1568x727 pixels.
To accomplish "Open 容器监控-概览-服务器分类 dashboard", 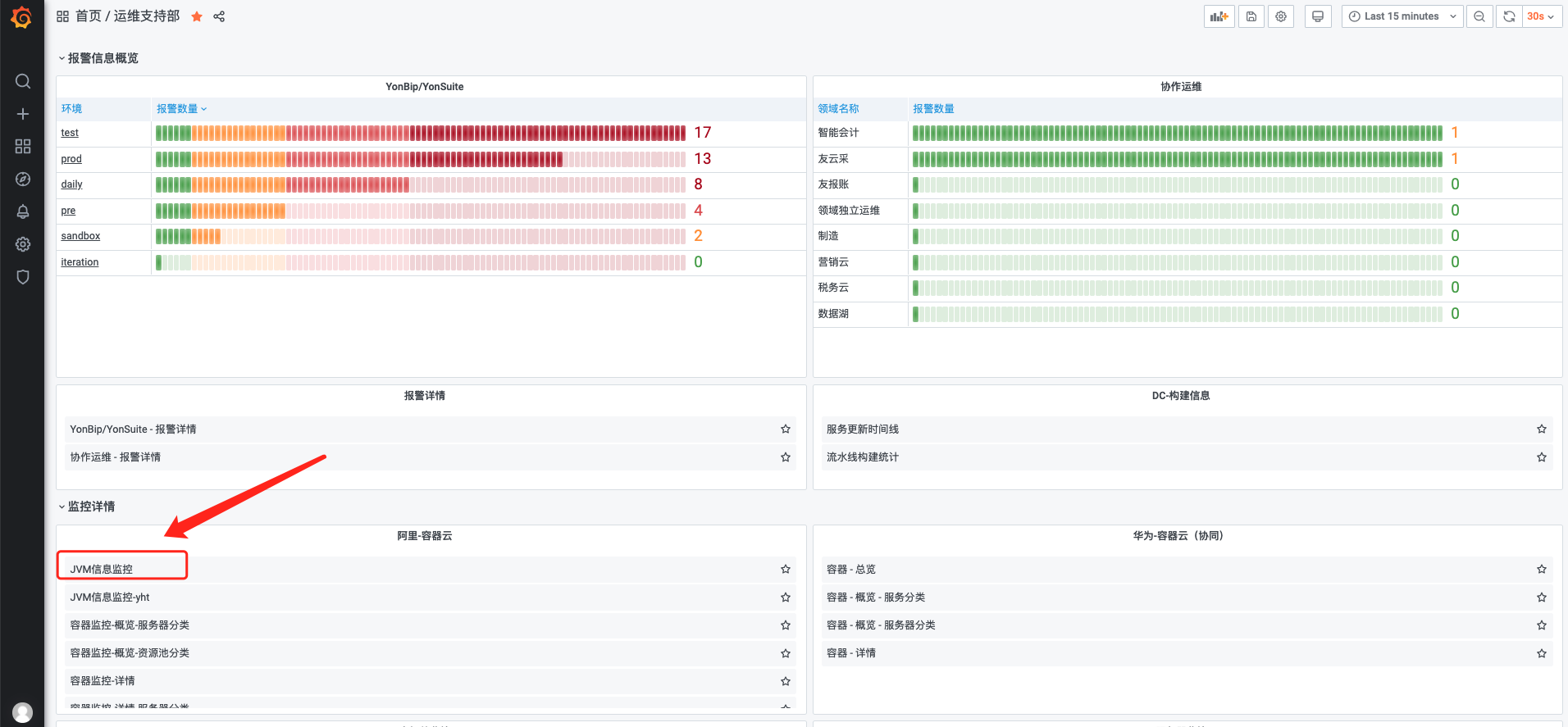I will [130, 625].
